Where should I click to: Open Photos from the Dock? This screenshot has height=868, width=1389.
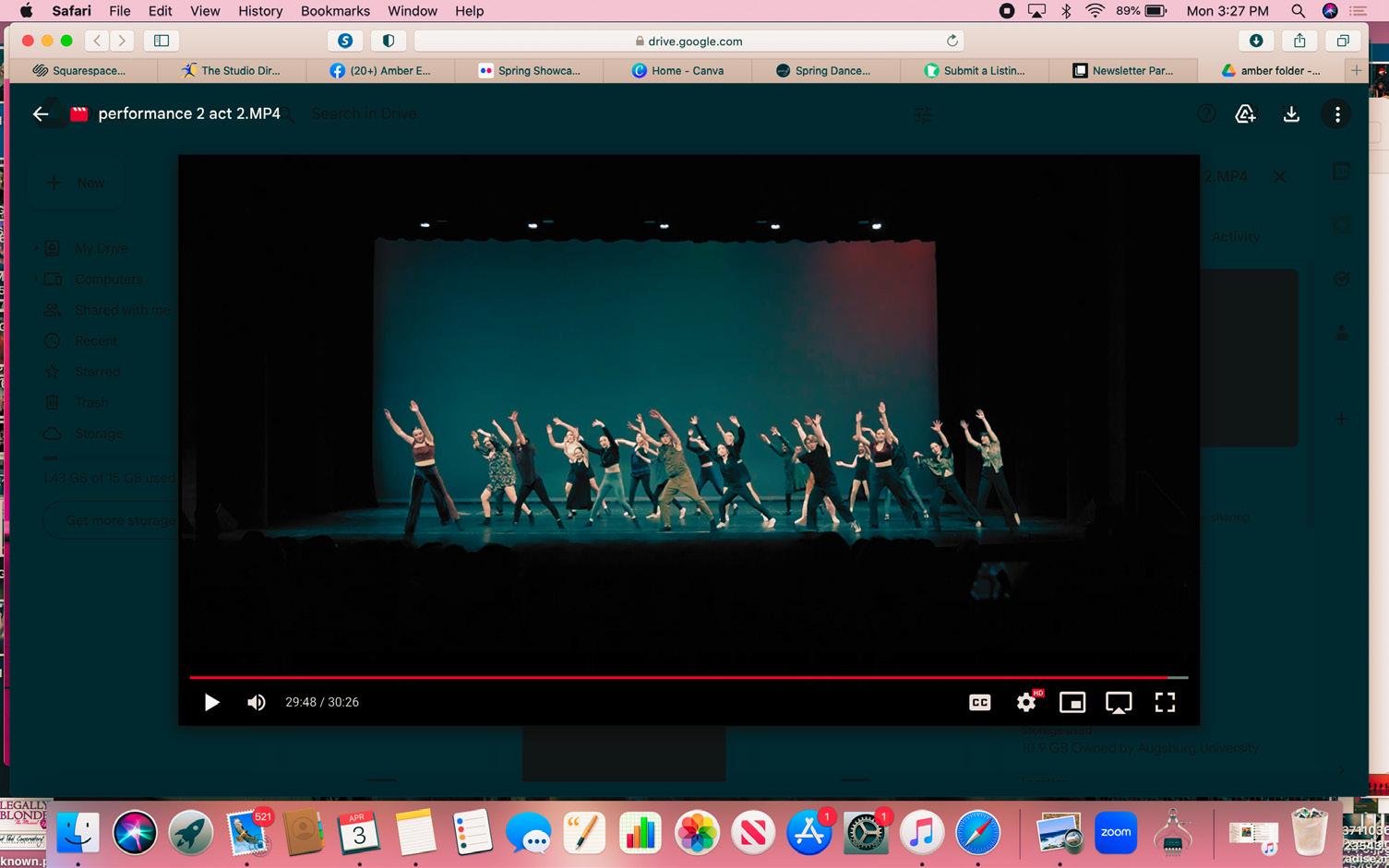click(697, 834)
